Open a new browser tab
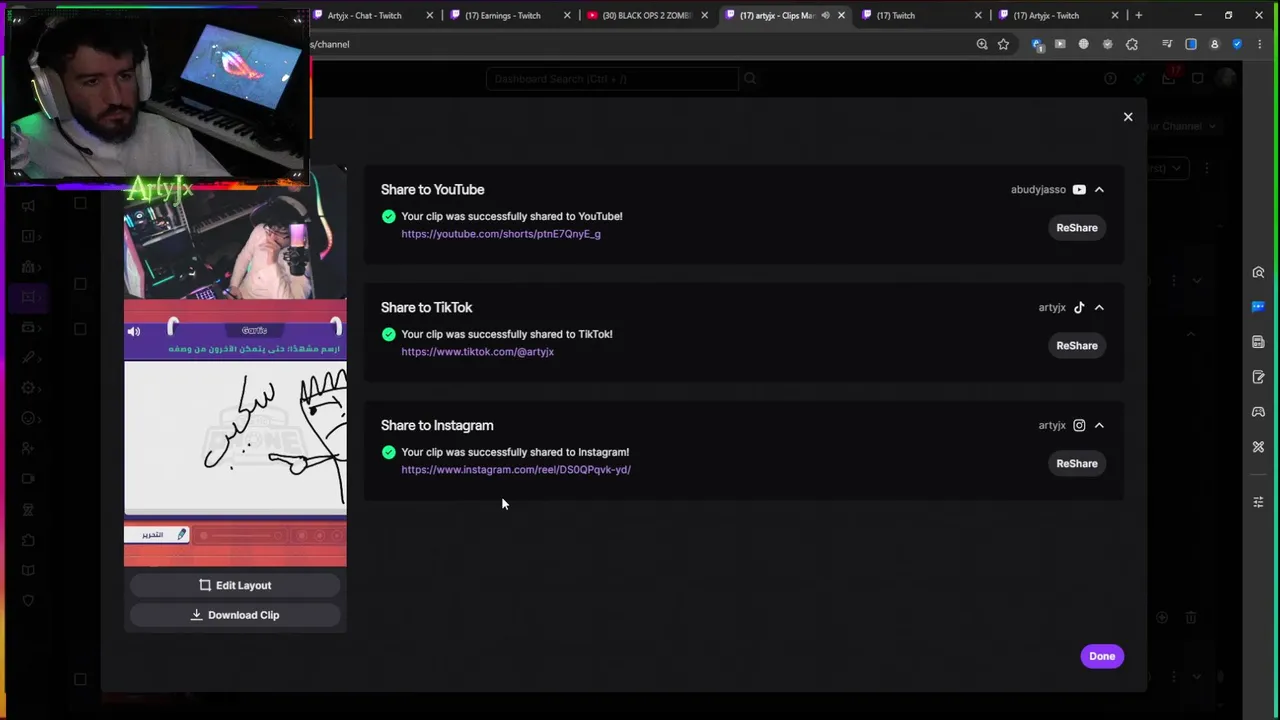 tap(1138, 15)
